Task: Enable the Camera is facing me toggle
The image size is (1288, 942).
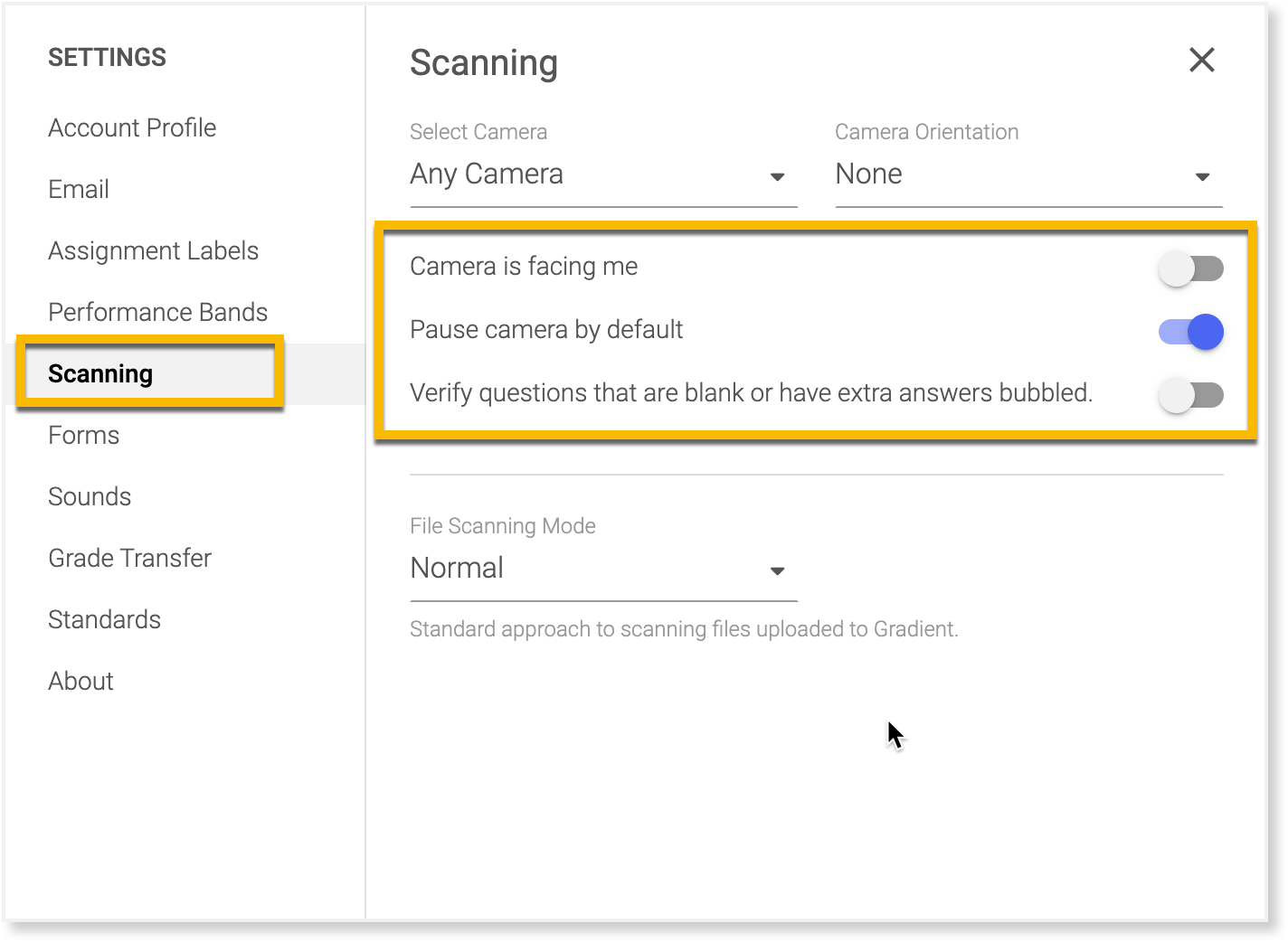Action: 1190,268
